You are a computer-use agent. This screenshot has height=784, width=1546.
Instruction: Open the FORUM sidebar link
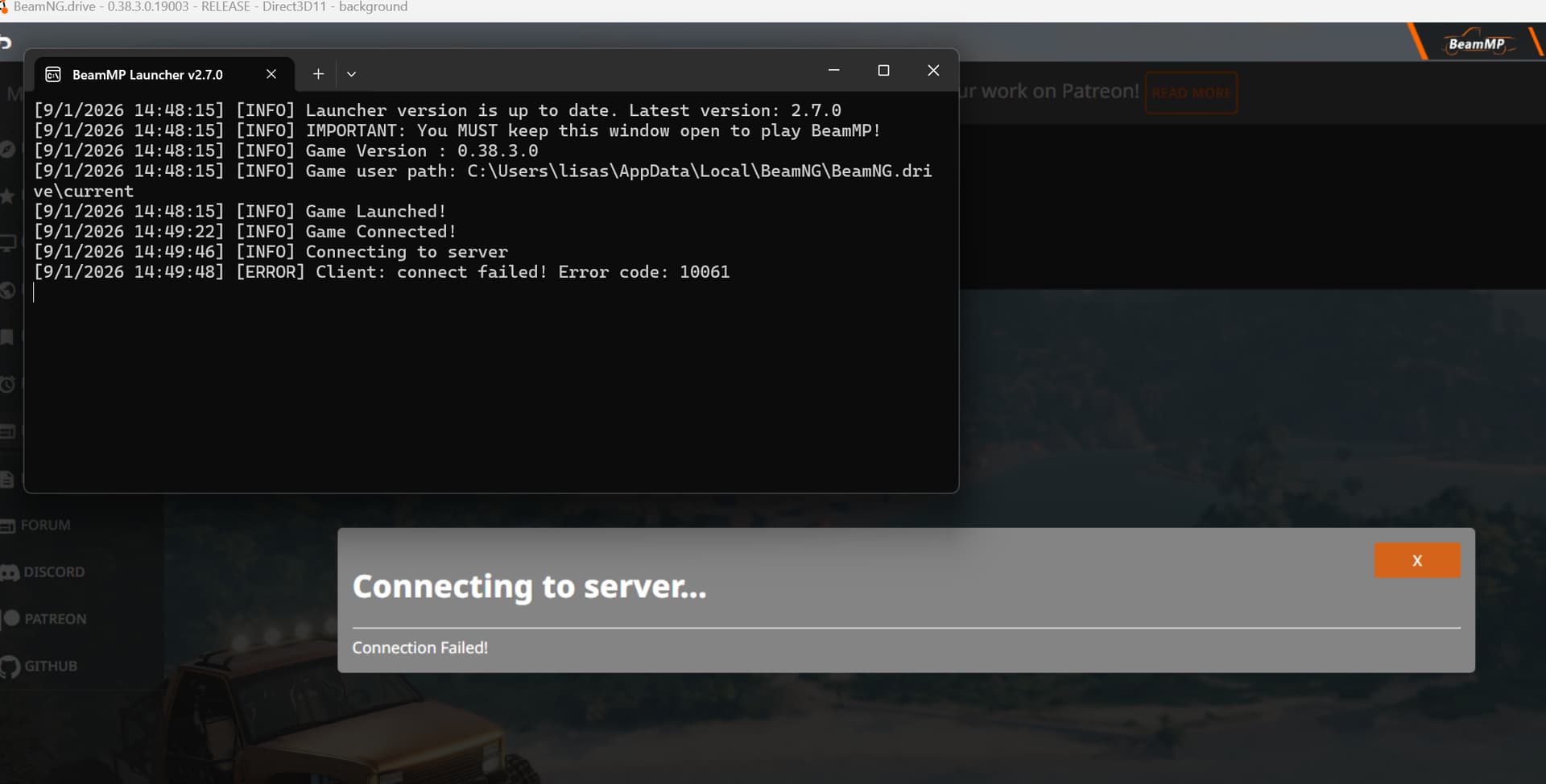point(45,526)
